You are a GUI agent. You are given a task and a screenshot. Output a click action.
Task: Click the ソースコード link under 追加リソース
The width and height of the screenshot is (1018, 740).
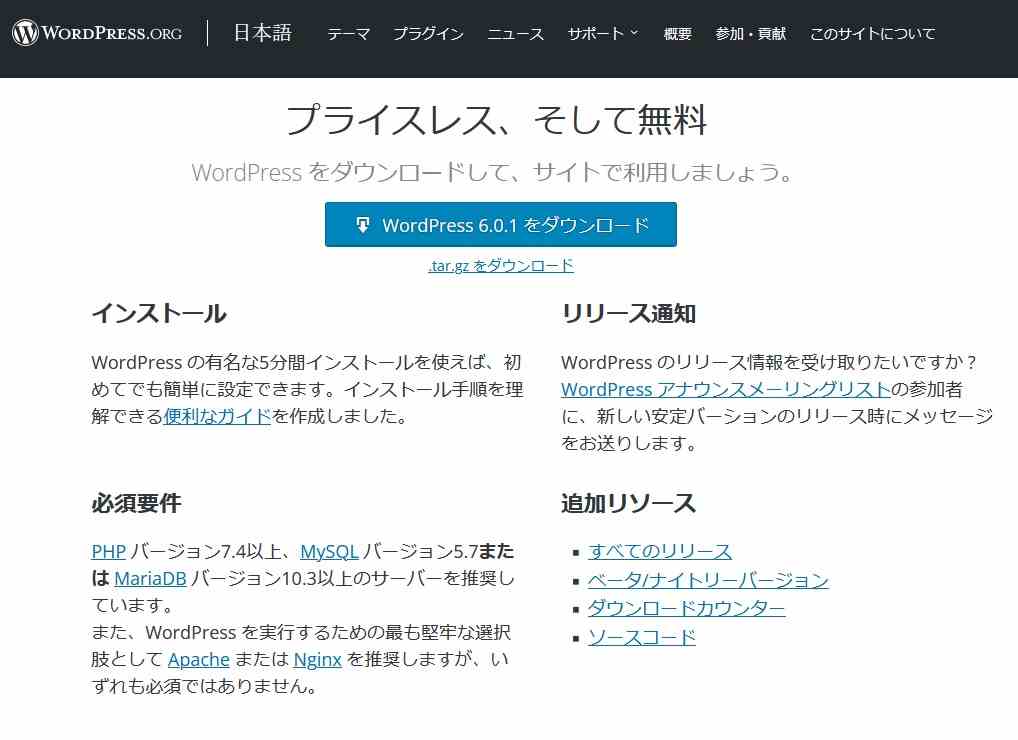(640, 636)
